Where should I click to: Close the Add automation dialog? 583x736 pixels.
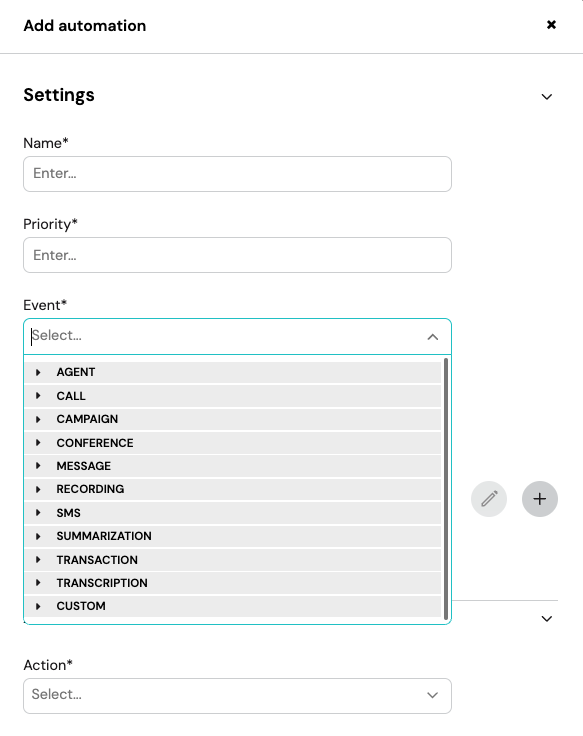coord(552,24)
